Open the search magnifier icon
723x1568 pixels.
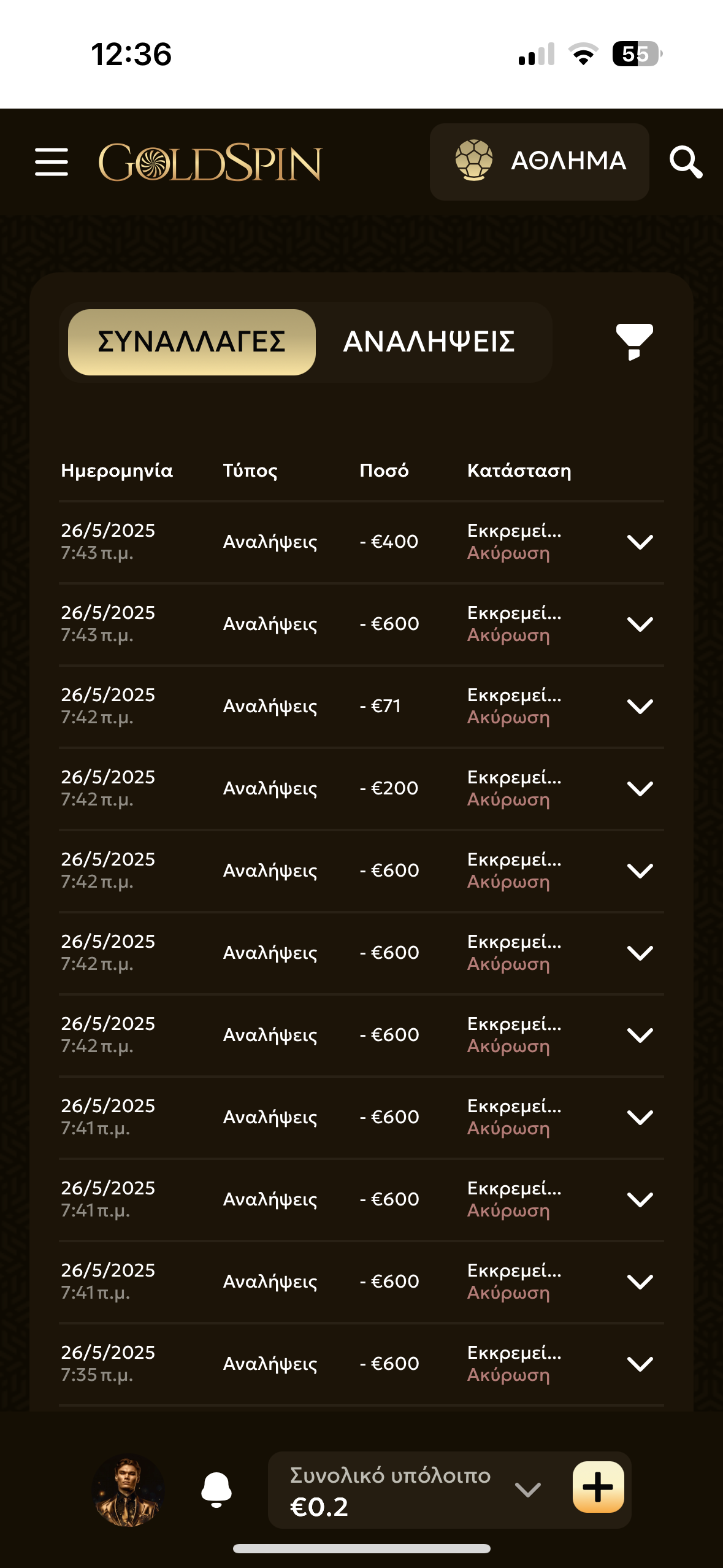click(x=685, y=162)
